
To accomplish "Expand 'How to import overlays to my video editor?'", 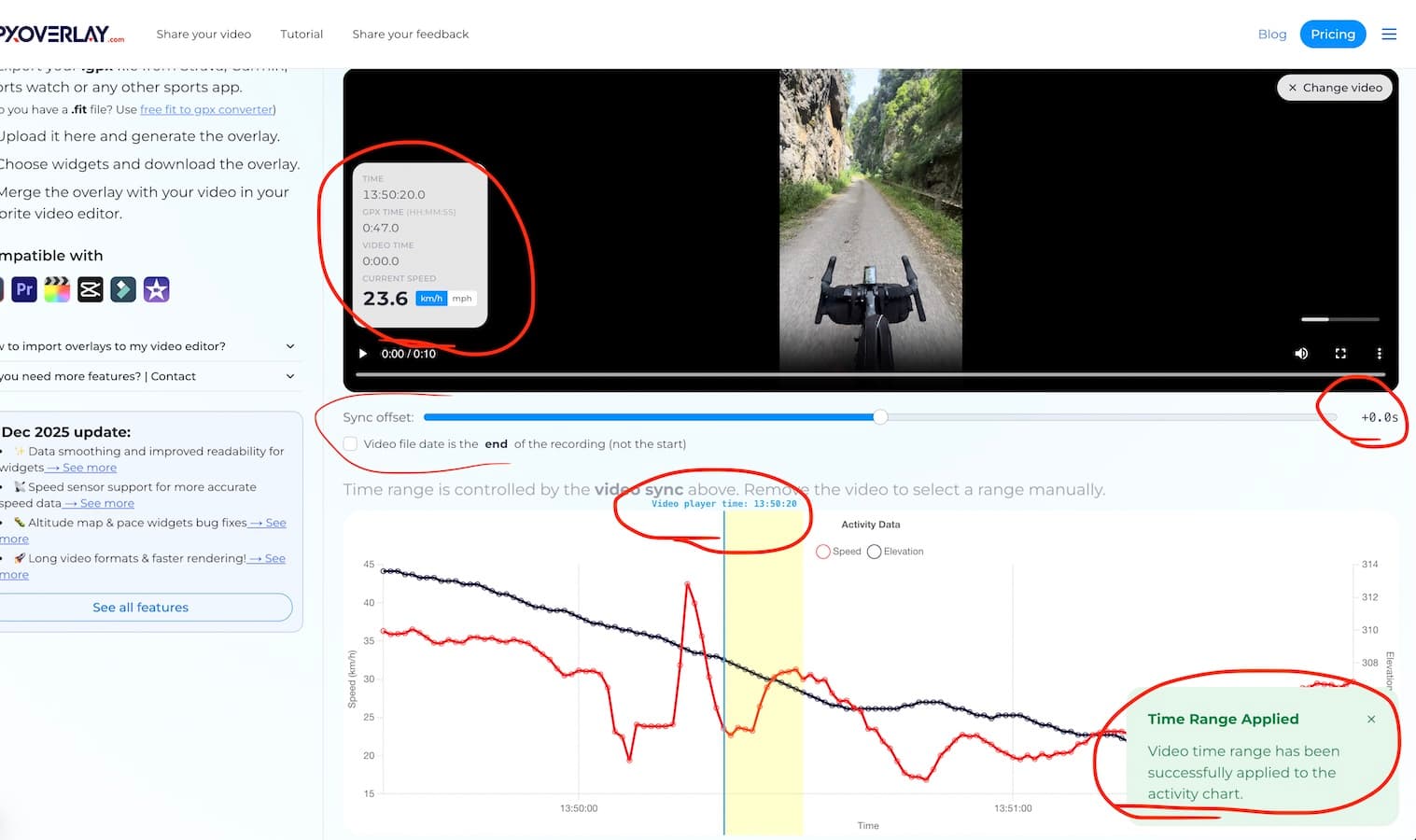I will (149, 346).
